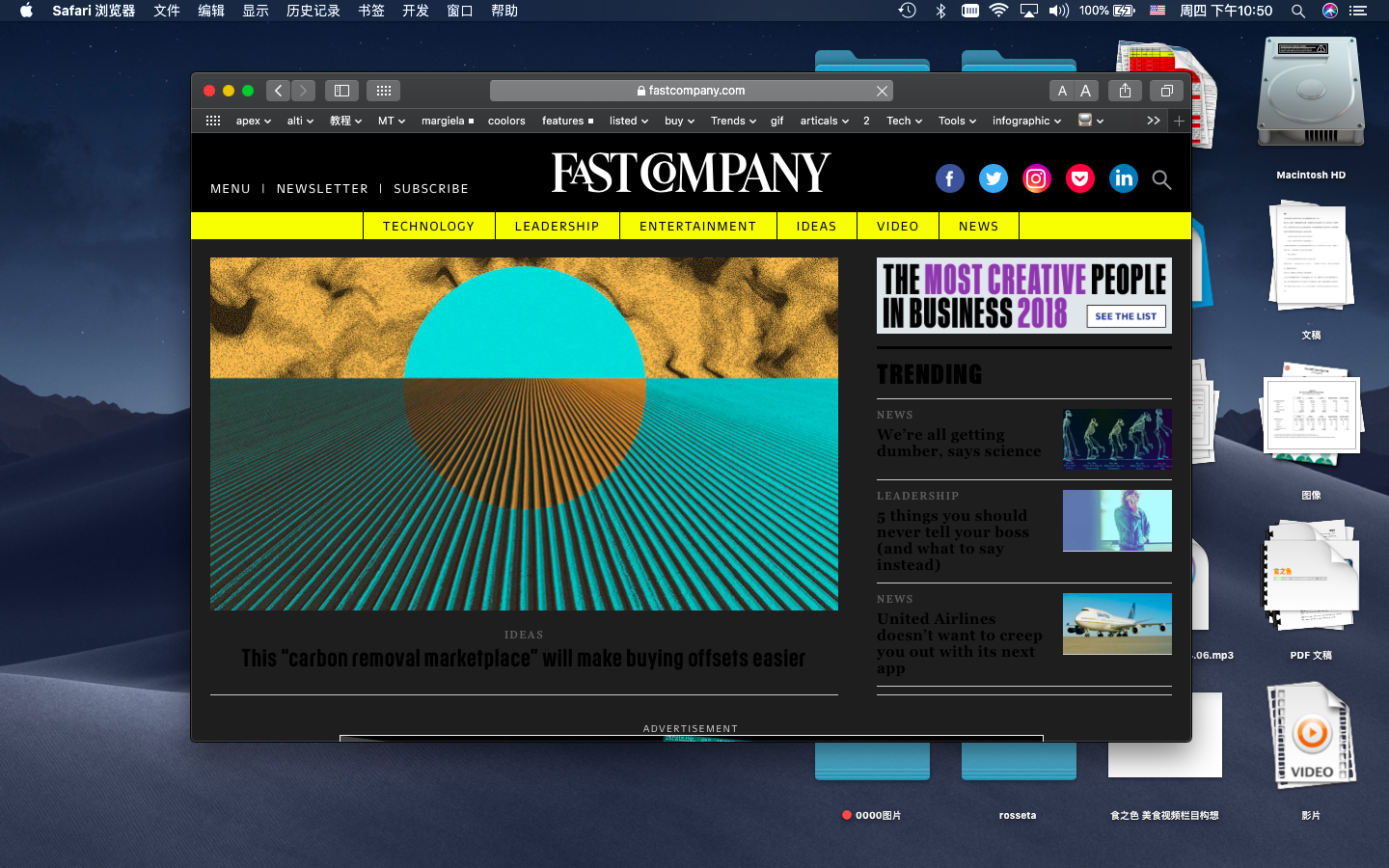This screenshot has width=1389, height=868.
Task: Click the NEWSLETTER link
Action: [322, 189]
